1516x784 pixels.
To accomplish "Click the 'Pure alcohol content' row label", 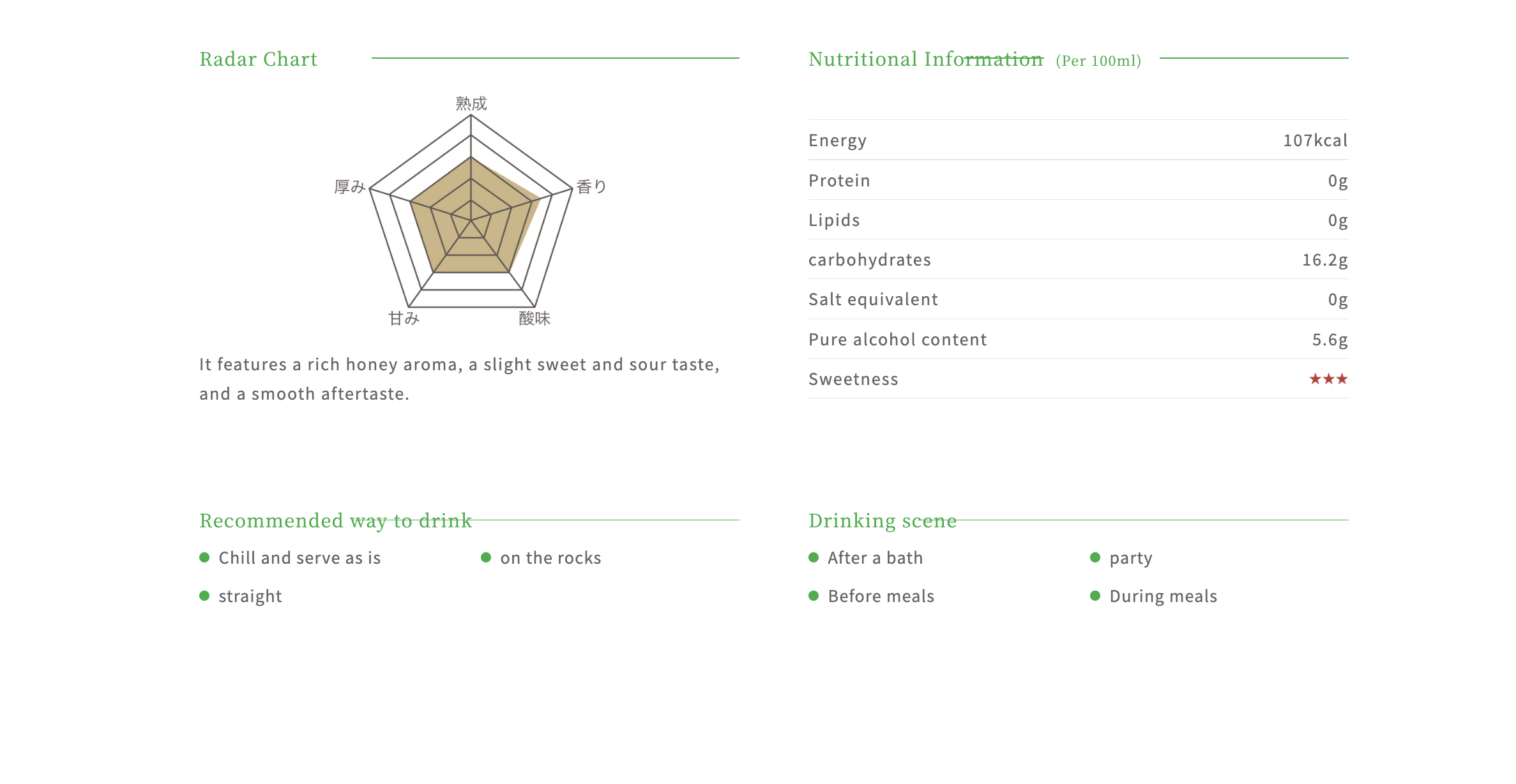I will [x=898, y=340].
